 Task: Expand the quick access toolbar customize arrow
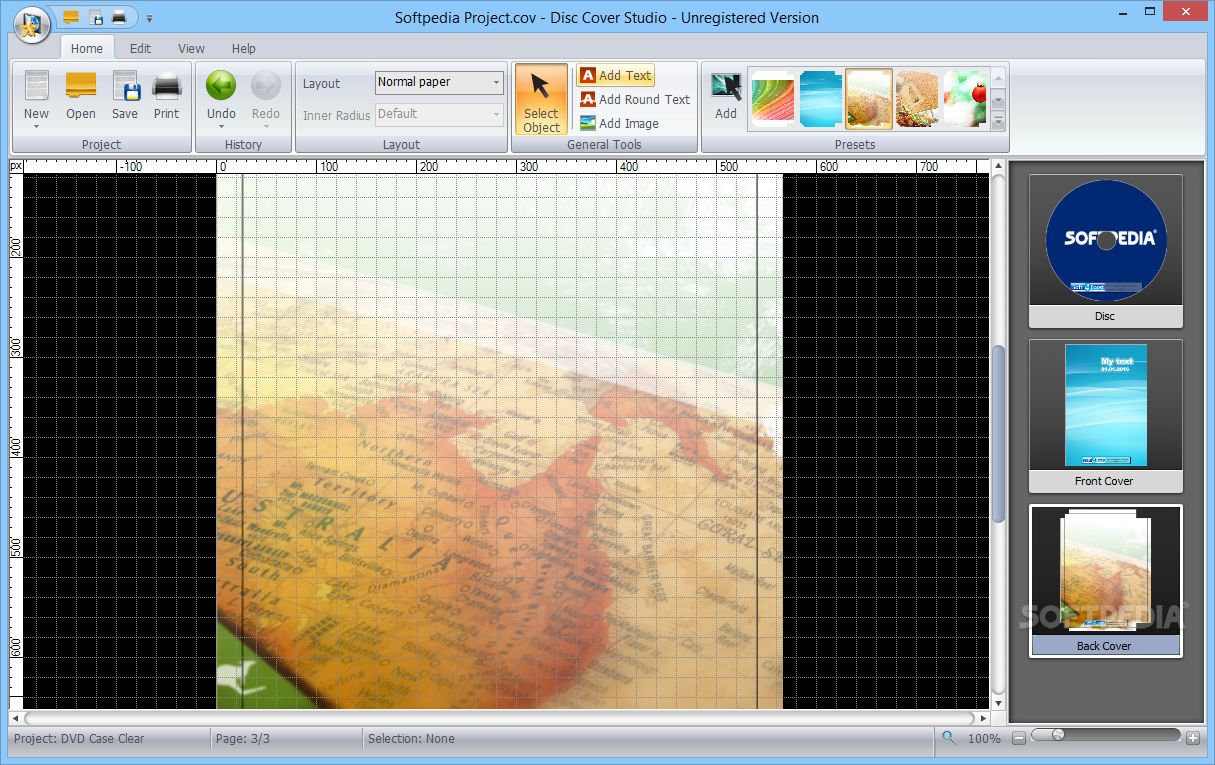149,18
